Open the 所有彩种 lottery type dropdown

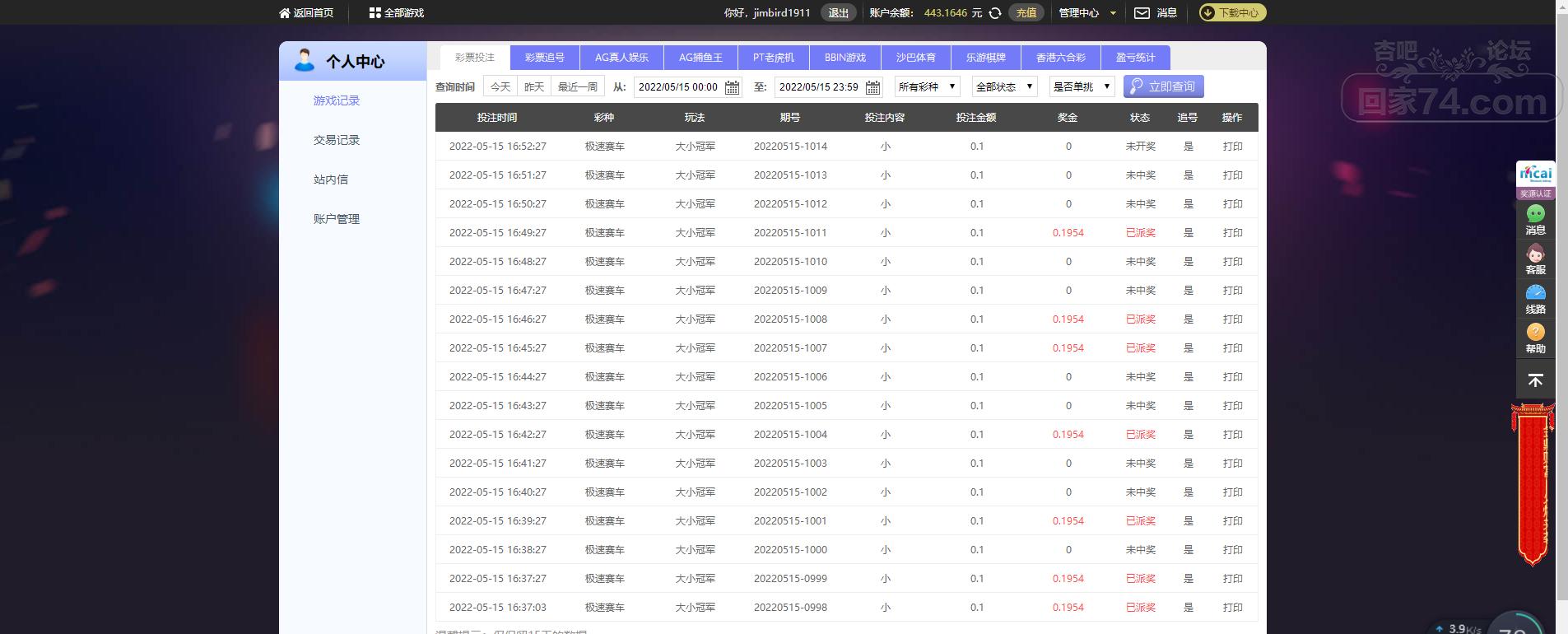pyautogui.click(x=927, y=86)
